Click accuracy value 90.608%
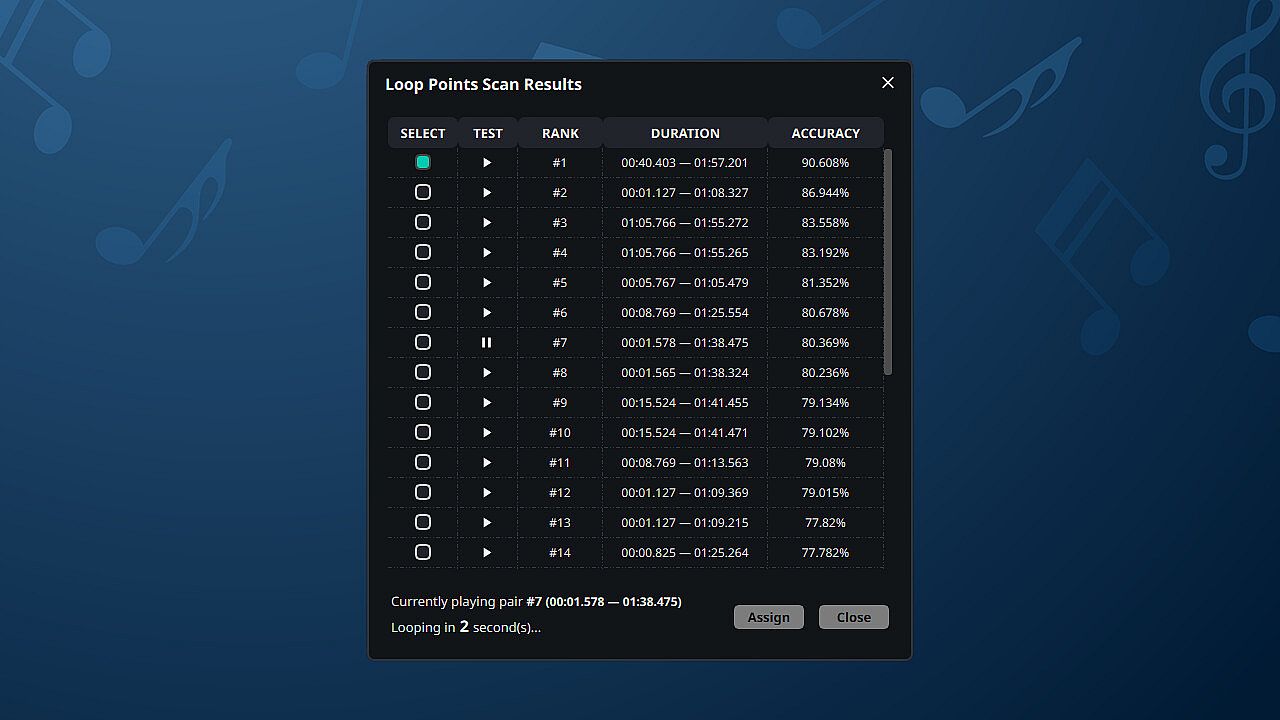Screen dimensions: 1280x720 click(826, 162)
